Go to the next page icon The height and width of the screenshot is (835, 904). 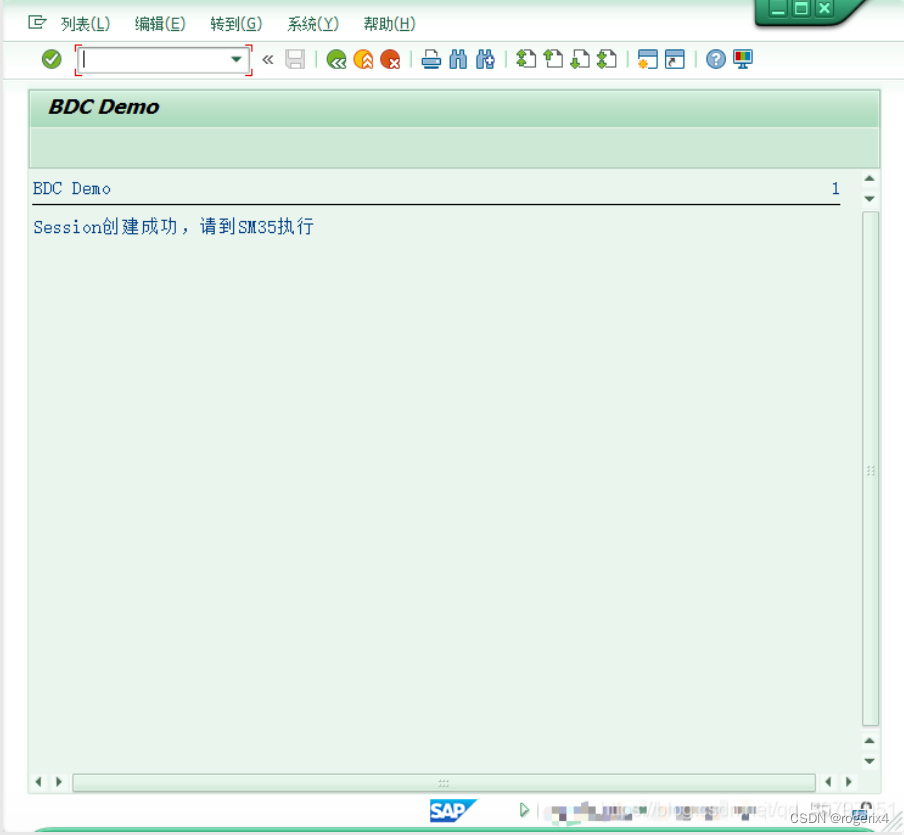click(x=580, y=59)
